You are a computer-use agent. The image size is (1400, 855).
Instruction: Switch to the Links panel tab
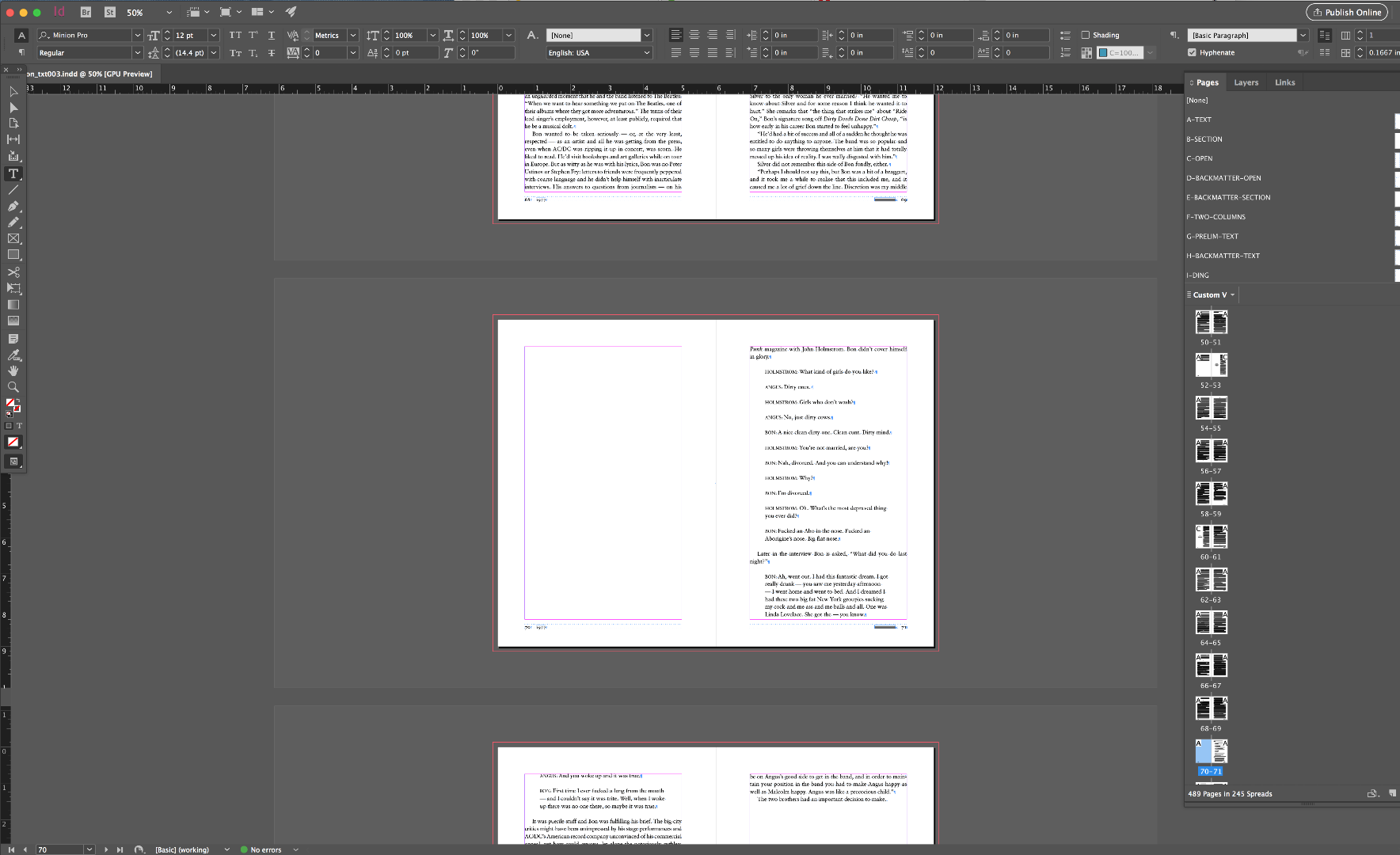pos(1284,82)
